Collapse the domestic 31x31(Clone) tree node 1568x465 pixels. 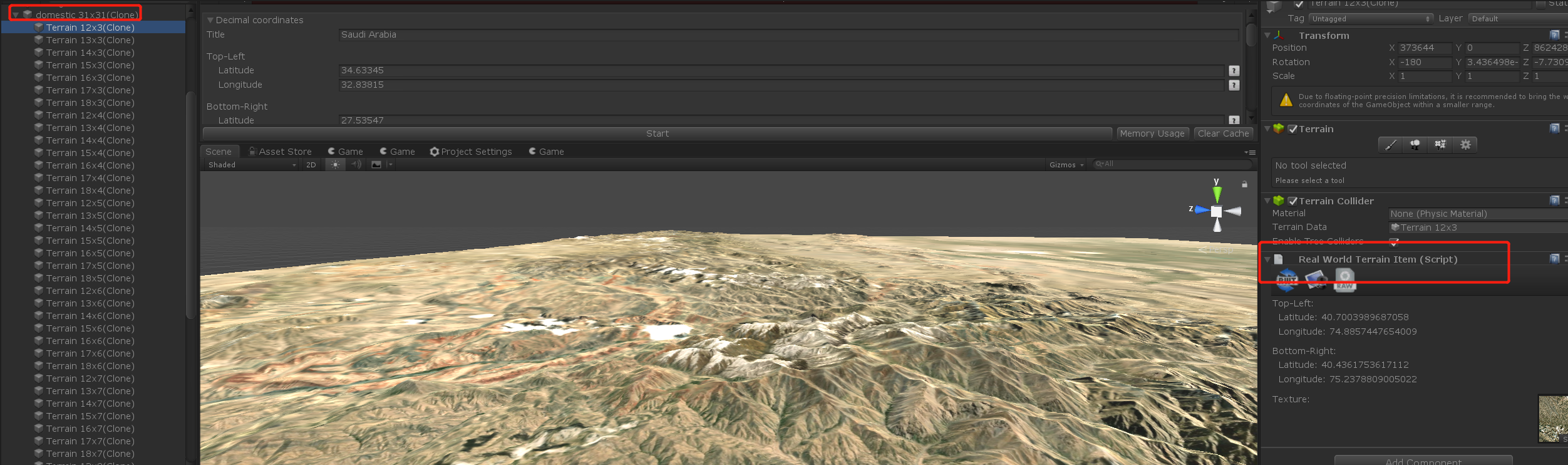pos(16,15)
